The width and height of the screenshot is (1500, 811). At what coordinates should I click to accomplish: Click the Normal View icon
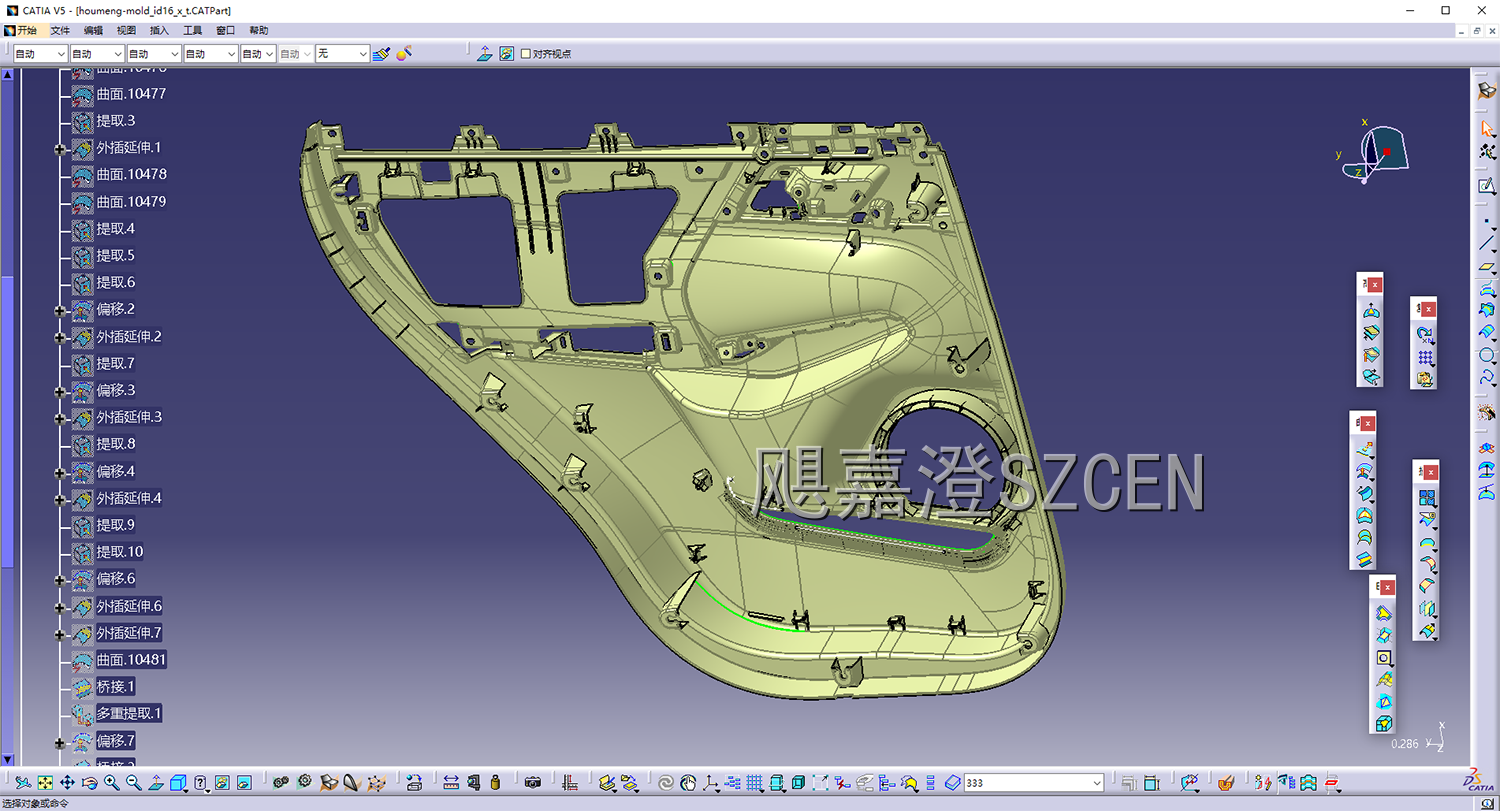155,782
